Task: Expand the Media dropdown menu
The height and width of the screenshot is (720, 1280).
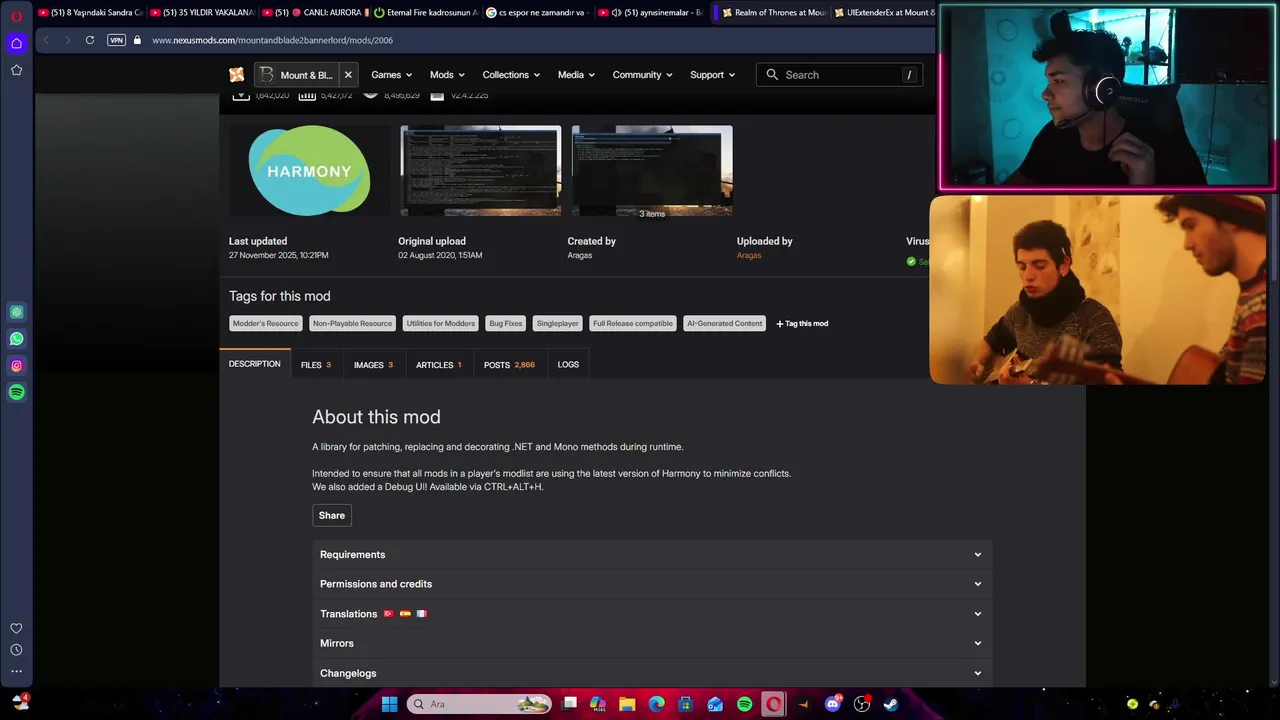Action: [576, 75]
